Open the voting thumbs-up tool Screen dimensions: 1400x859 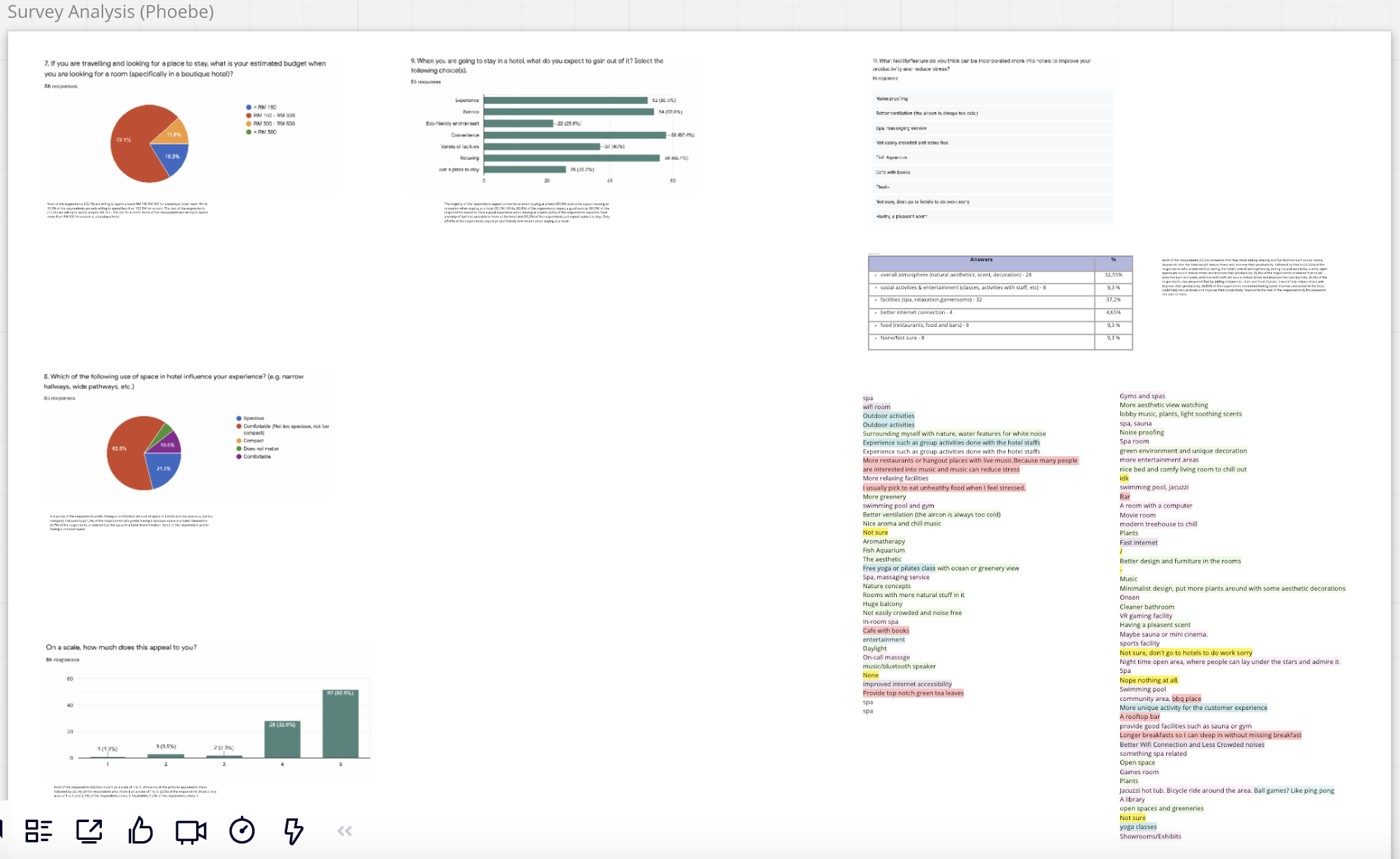click(x=140, y=831)
